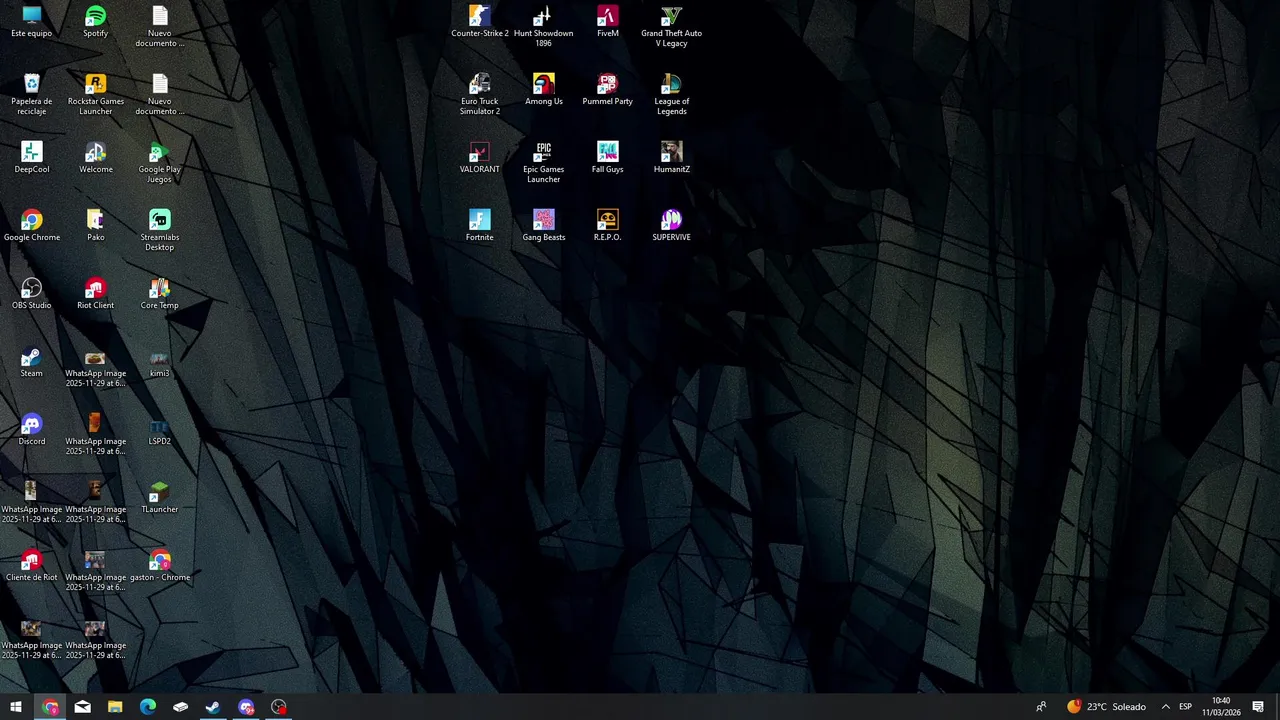
Task: Select the R.E.P.O. desktop icon
Action: [608, 226]
